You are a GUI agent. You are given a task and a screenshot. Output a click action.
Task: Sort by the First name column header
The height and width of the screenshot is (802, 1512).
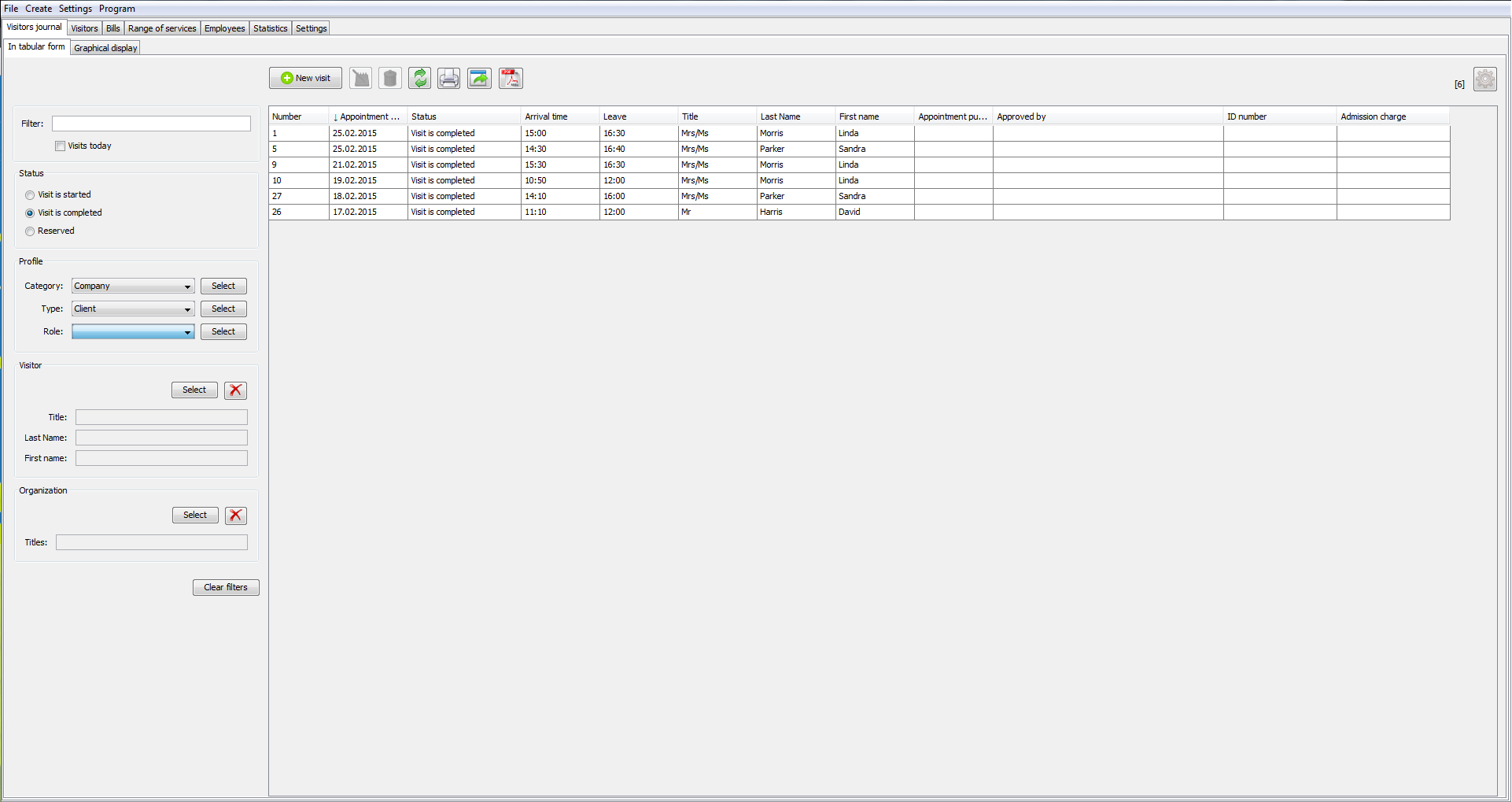tap(875, 116)
